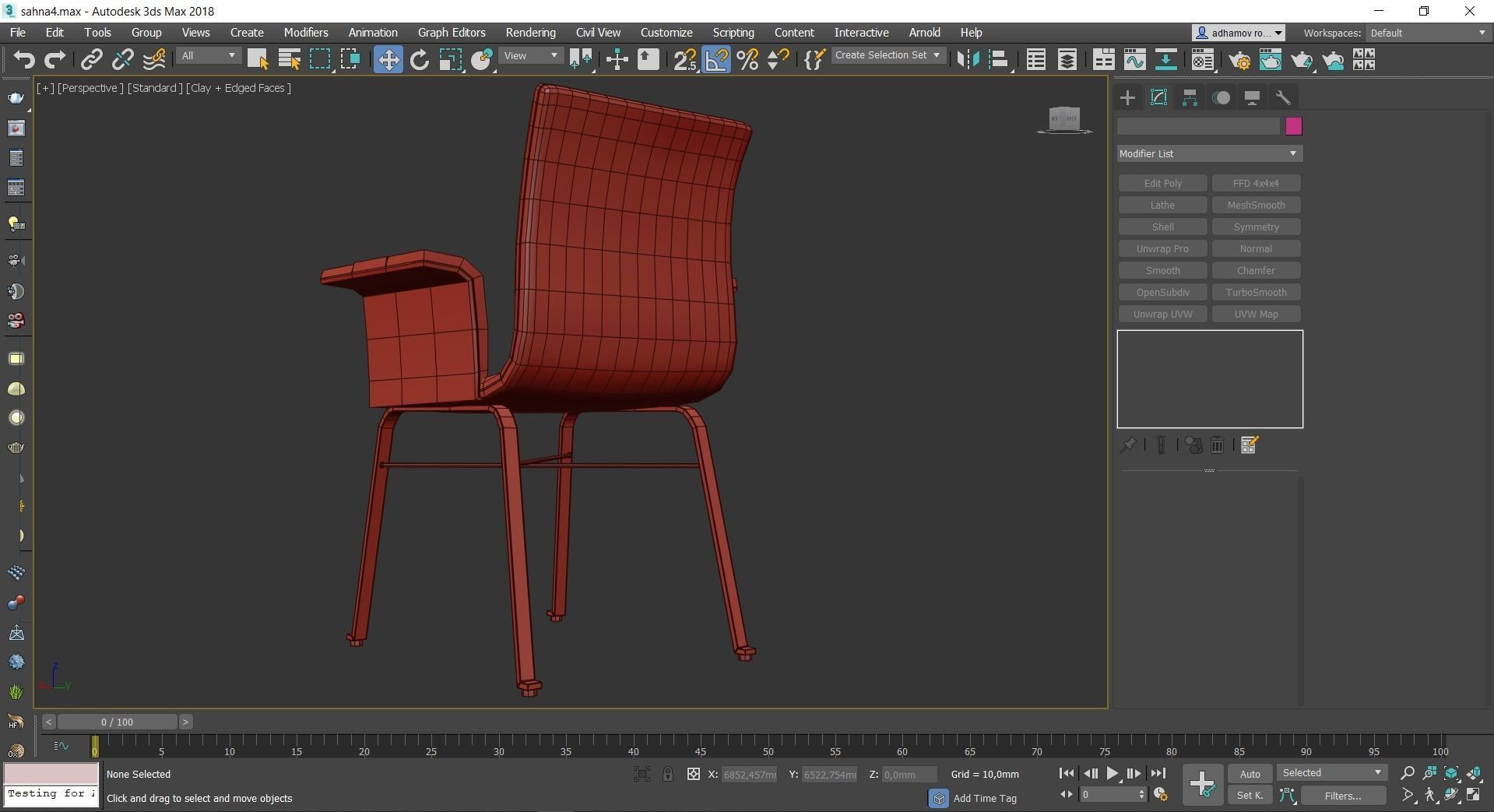Viewport: 1494px width, 812px height.
Task: Switch to the Modify panel tab
Action: tap(1158, 97)
